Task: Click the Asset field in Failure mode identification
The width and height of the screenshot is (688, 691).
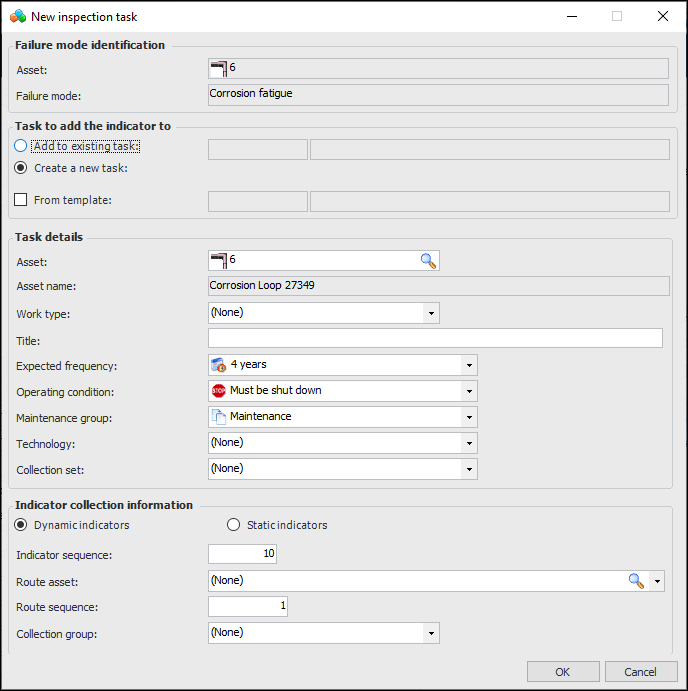Action: 438,69
